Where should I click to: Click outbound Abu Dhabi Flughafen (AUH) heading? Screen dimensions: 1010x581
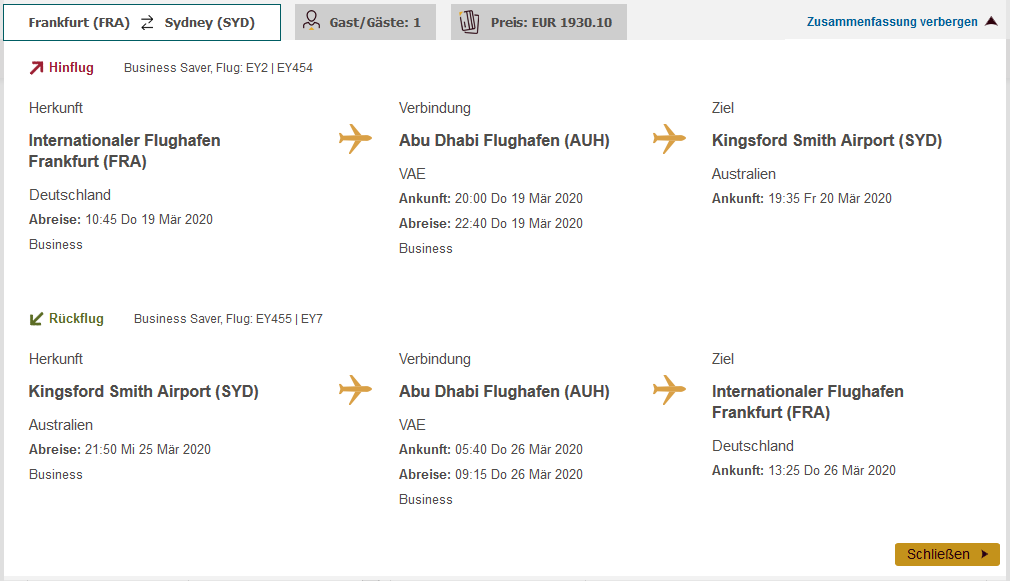click(504, 141)
